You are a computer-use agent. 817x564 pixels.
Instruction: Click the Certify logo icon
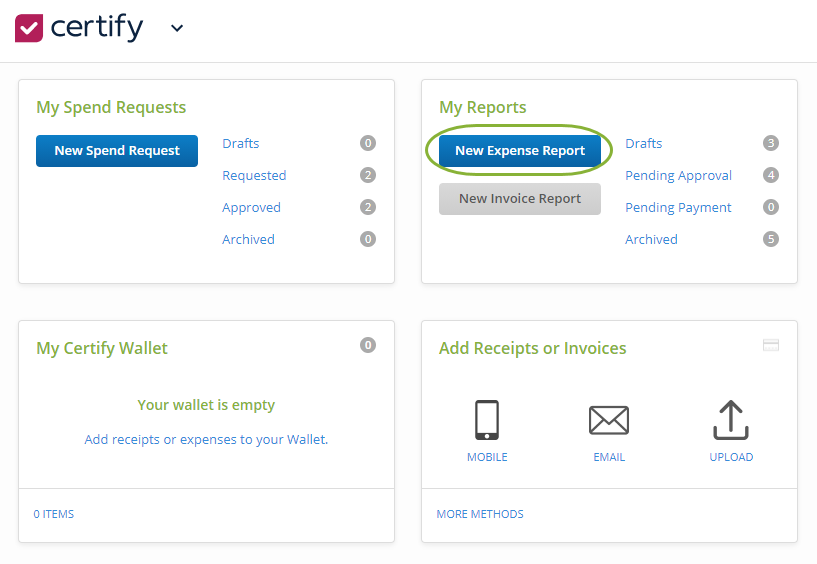coord(29,28)
